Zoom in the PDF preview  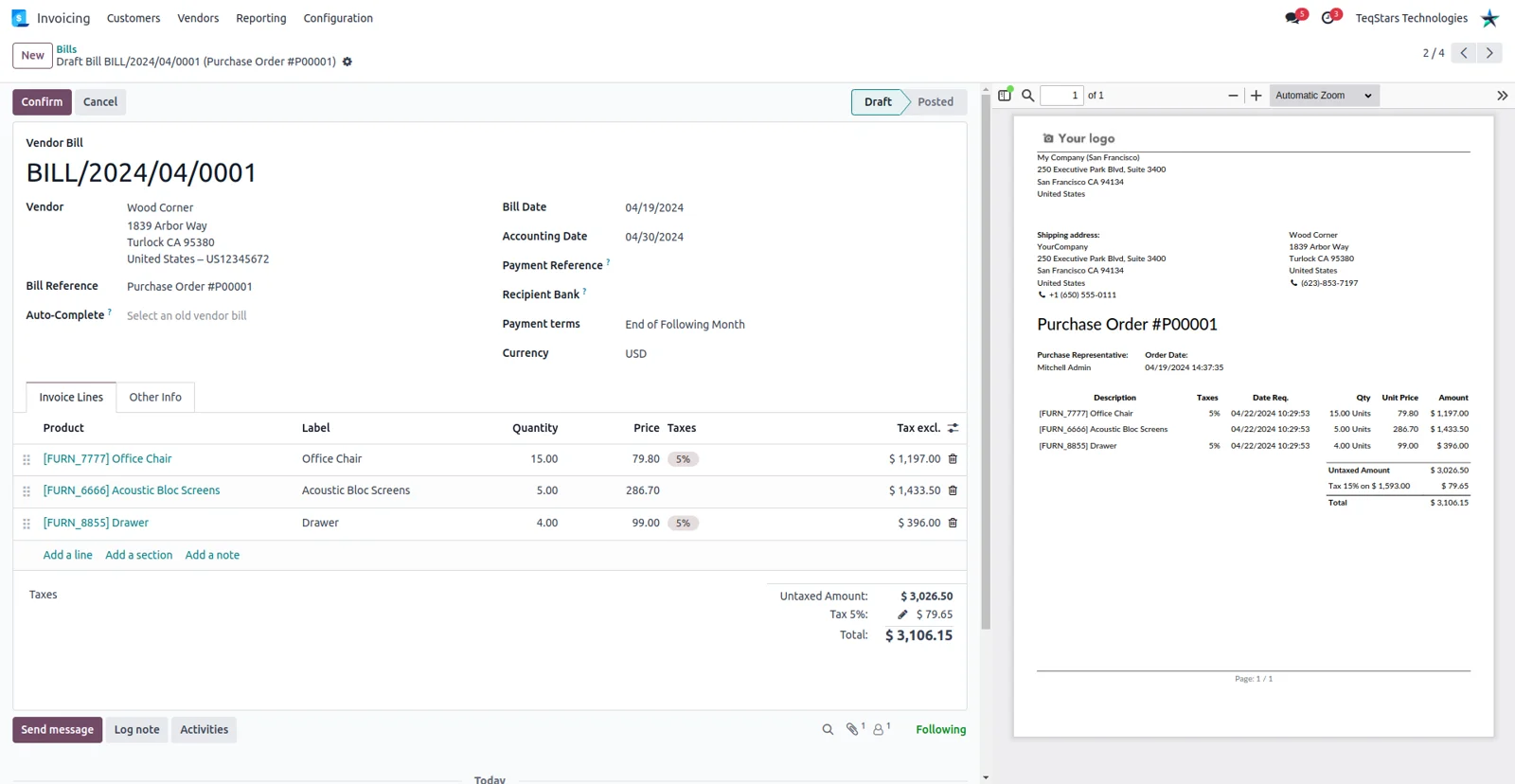pyautogui.click(x=1257, y=96)
